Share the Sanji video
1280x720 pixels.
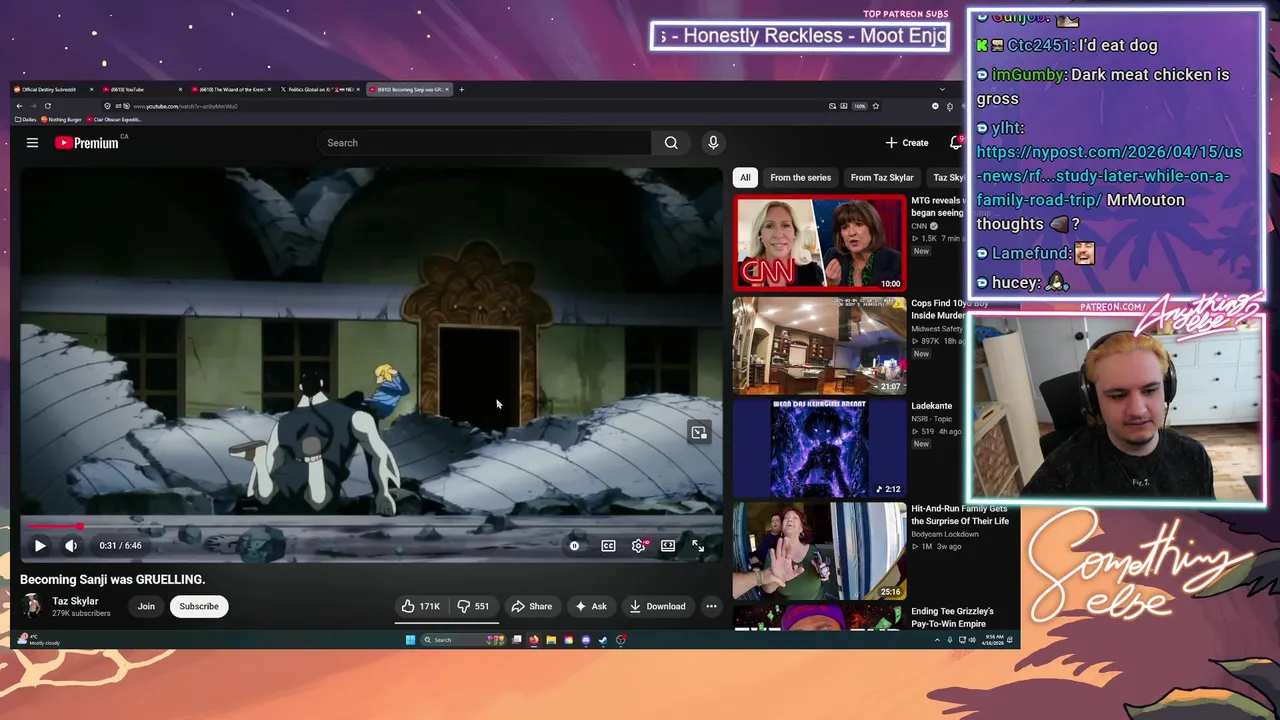[x=531, y=606]
